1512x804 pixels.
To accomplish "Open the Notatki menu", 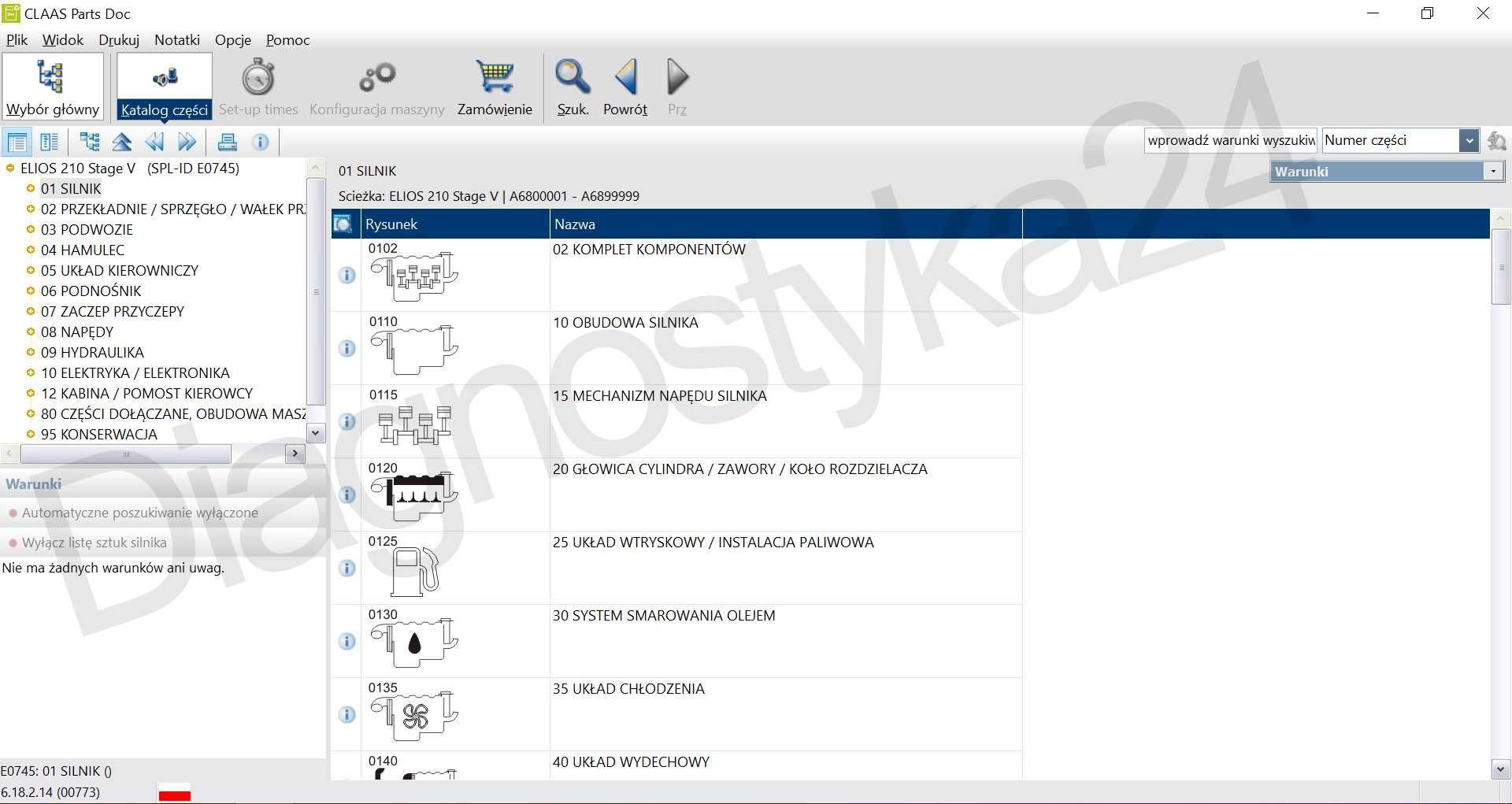I will pyautogui.click(x=177, y=40).
